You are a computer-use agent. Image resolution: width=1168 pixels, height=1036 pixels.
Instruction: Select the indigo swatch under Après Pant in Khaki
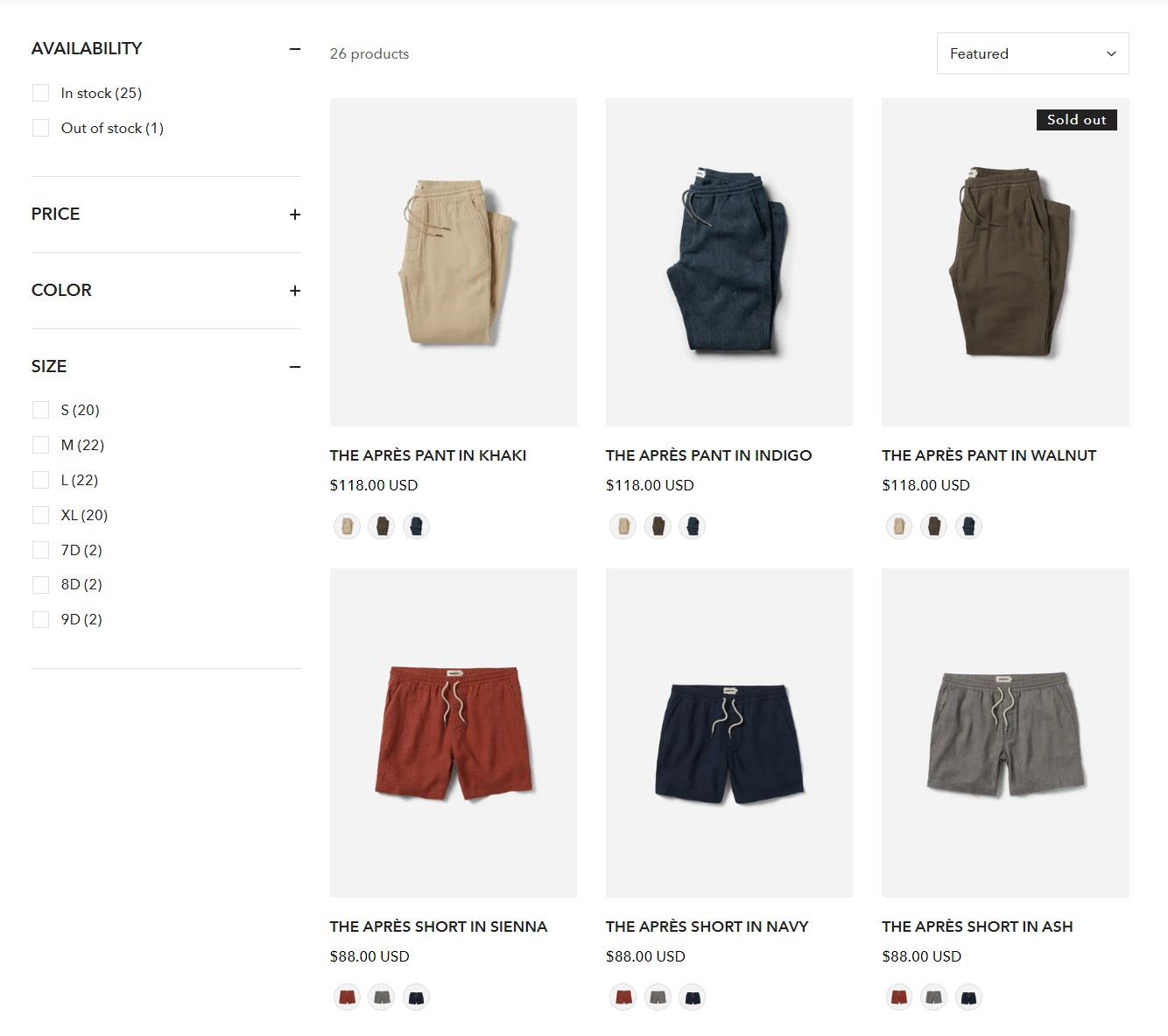tap(416, 525)
